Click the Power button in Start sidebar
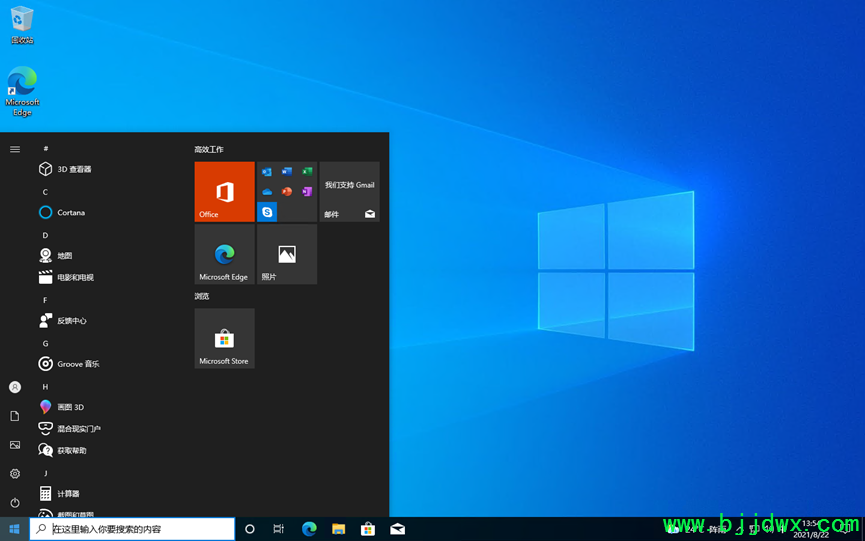This screenshot has height=541, width=865. pyautogui.click(x=15, y=503)
